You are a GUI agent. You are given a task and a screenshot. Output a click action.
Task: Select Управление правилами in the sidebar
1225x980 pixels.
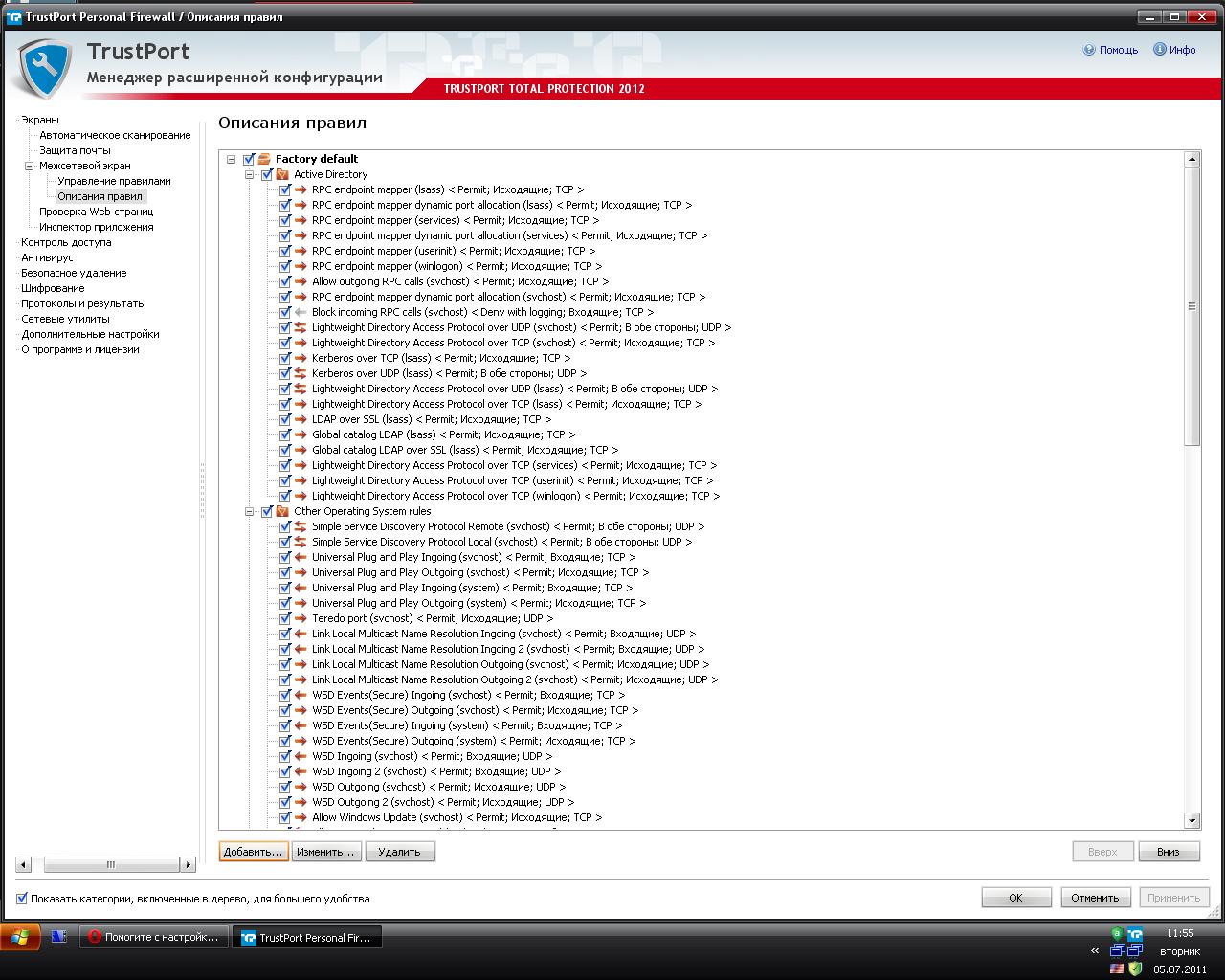[x=114, y=181]
